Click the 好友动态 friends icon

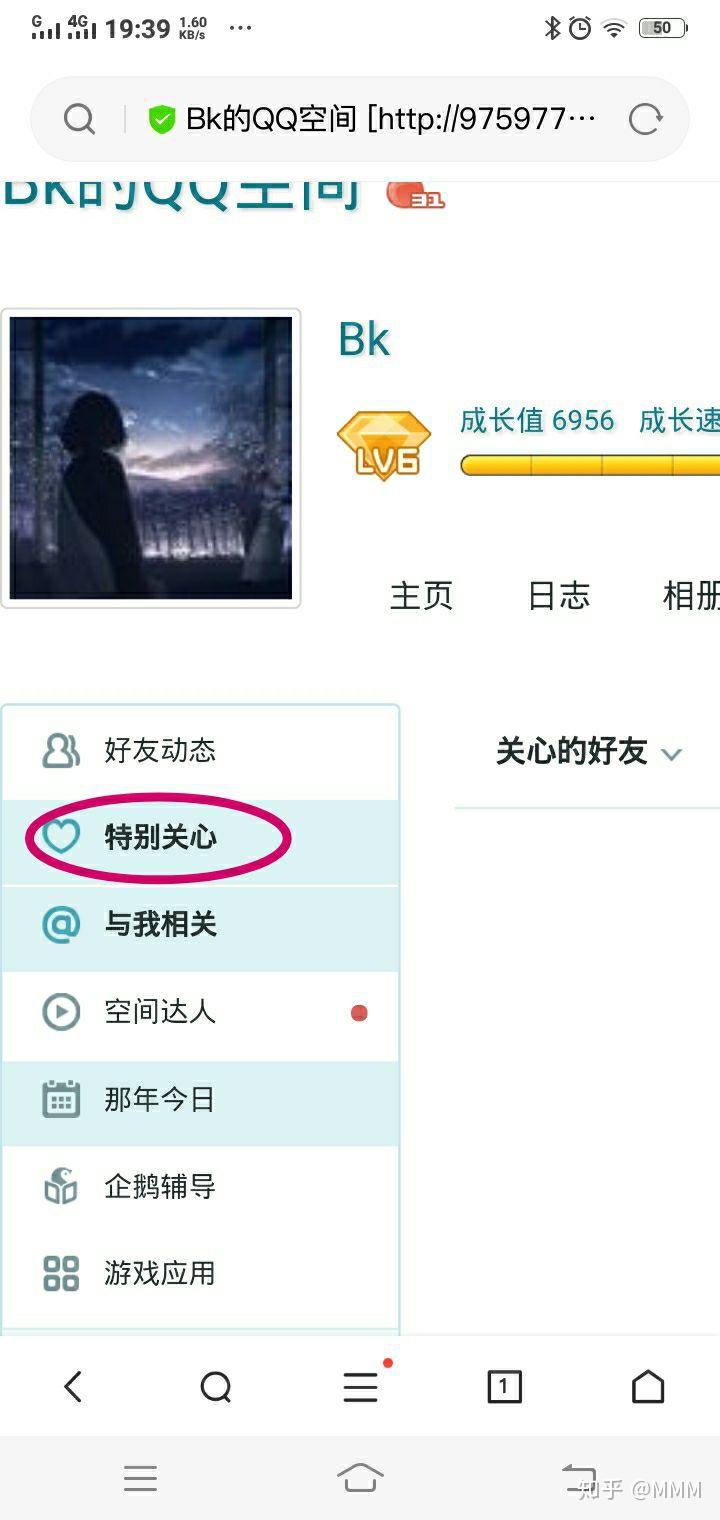[61, 750]
